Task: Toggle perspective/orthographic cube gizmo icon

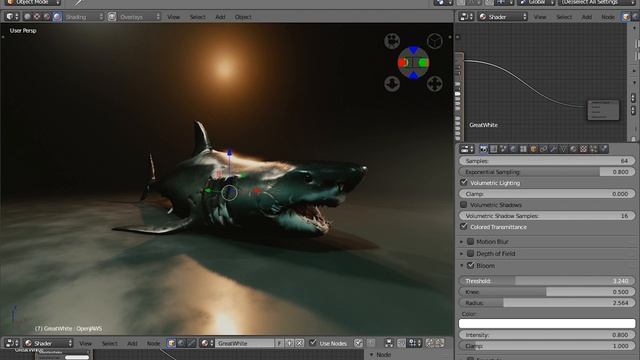Action: point(435,41)
